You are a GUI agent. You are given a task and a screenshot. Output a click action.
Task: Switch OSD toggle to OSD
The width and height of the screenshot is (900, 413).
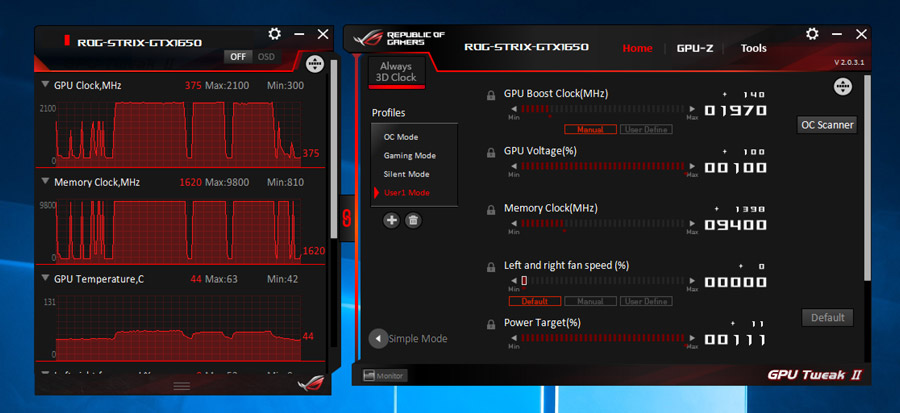coord(266,57)
